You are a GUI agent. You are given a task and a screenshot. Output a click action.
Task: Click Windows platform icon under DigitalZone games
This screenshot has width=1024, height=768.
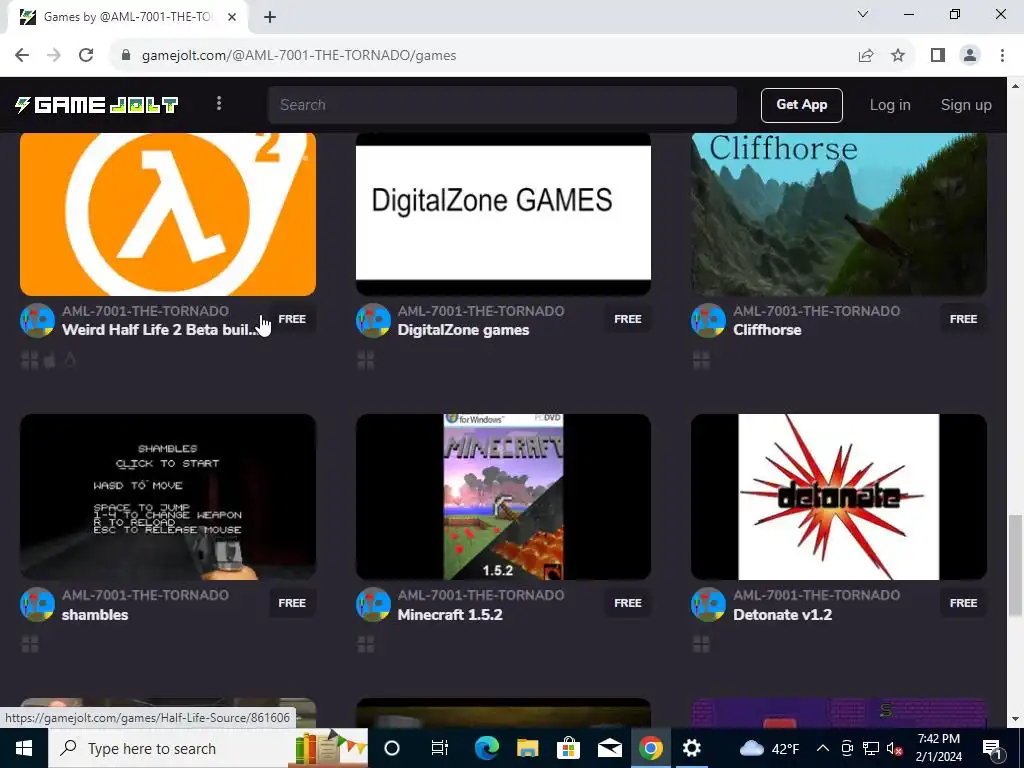point(366,360)
